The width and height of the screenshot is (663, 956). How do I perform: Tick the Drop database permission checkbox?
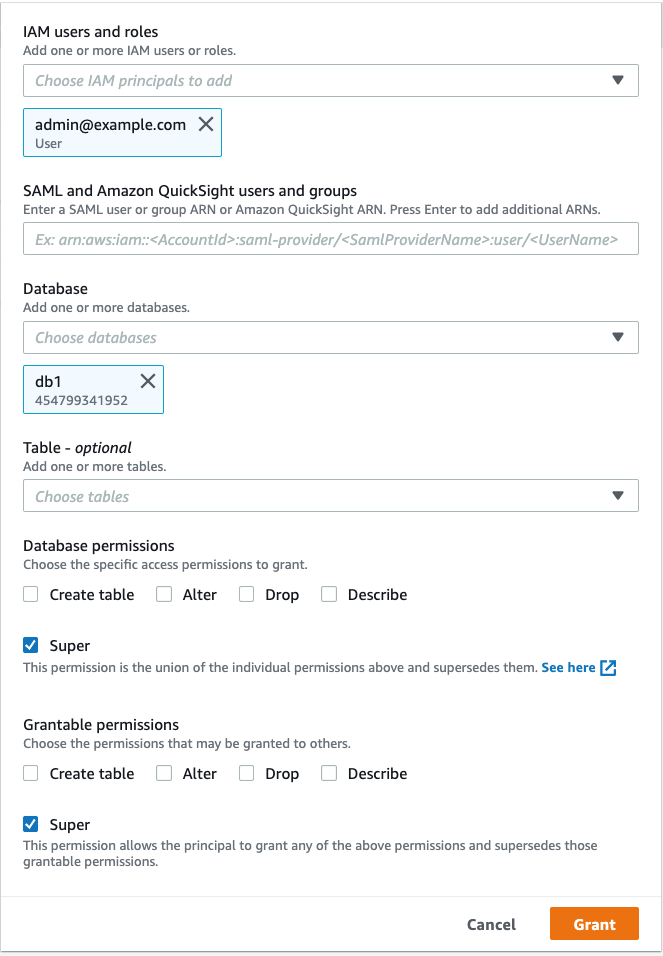point(247,595)
